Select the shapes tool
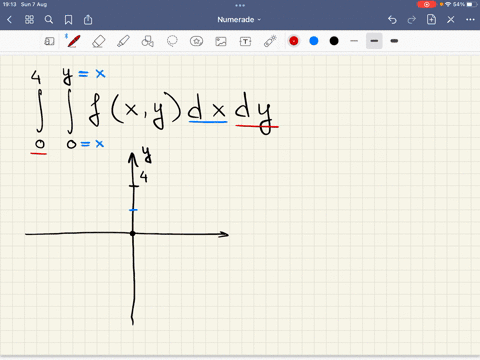This screenshot has height=360, width=480. (147, 41)
